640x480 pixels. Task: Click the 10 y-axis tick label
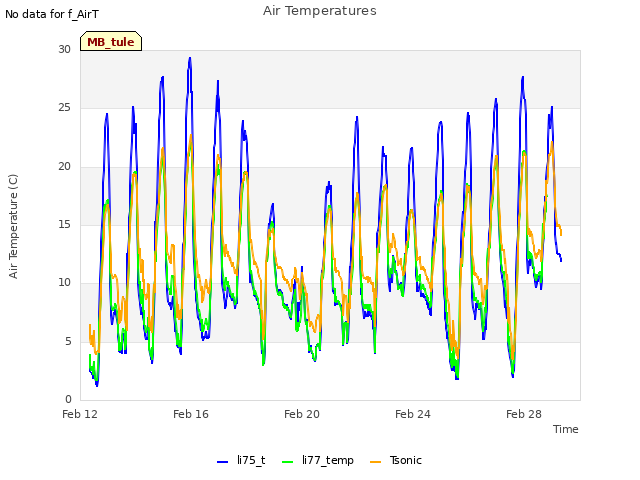[64, 282]
